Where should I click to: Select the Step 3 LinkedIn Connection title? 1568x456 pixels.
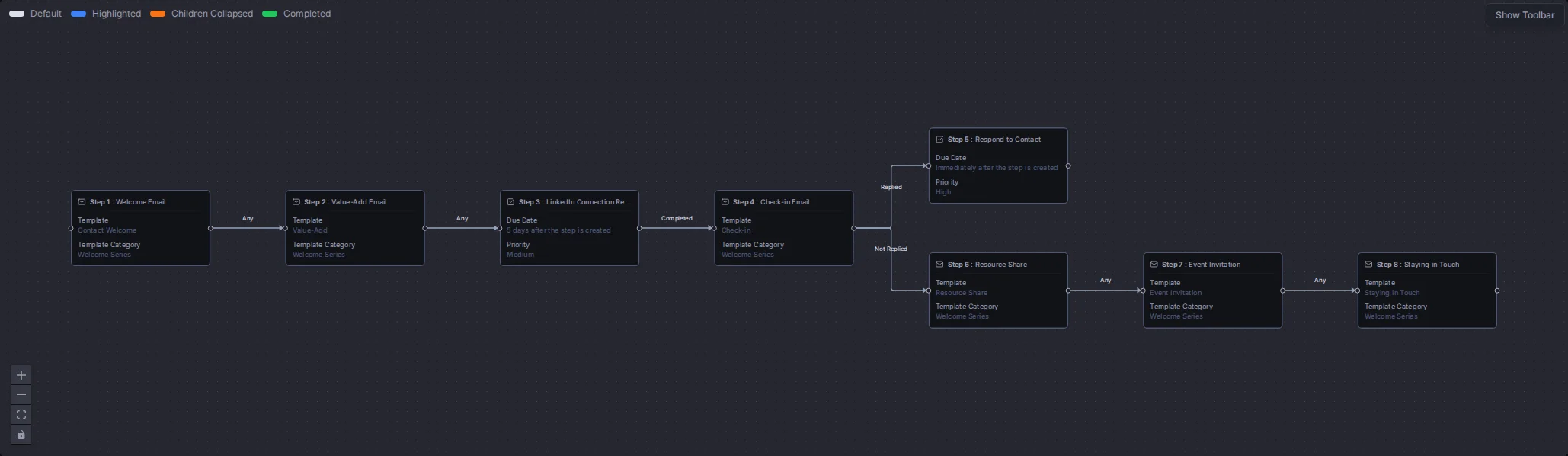pos(574,202)
